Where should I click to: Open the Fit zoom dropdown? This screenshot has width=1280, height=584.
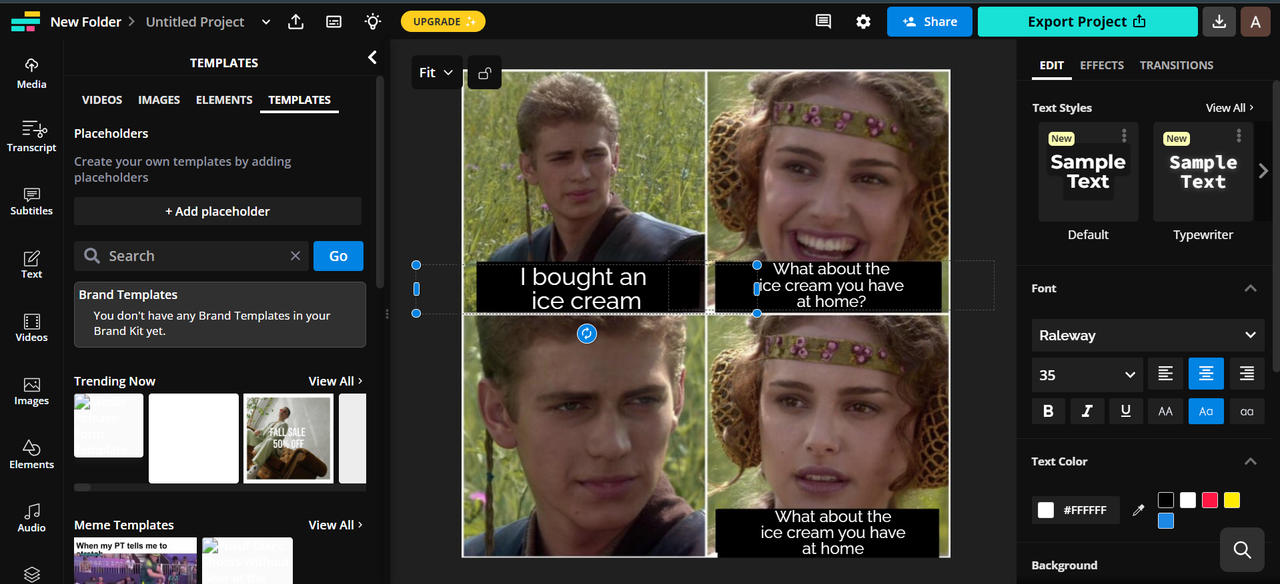pos(437,73)
